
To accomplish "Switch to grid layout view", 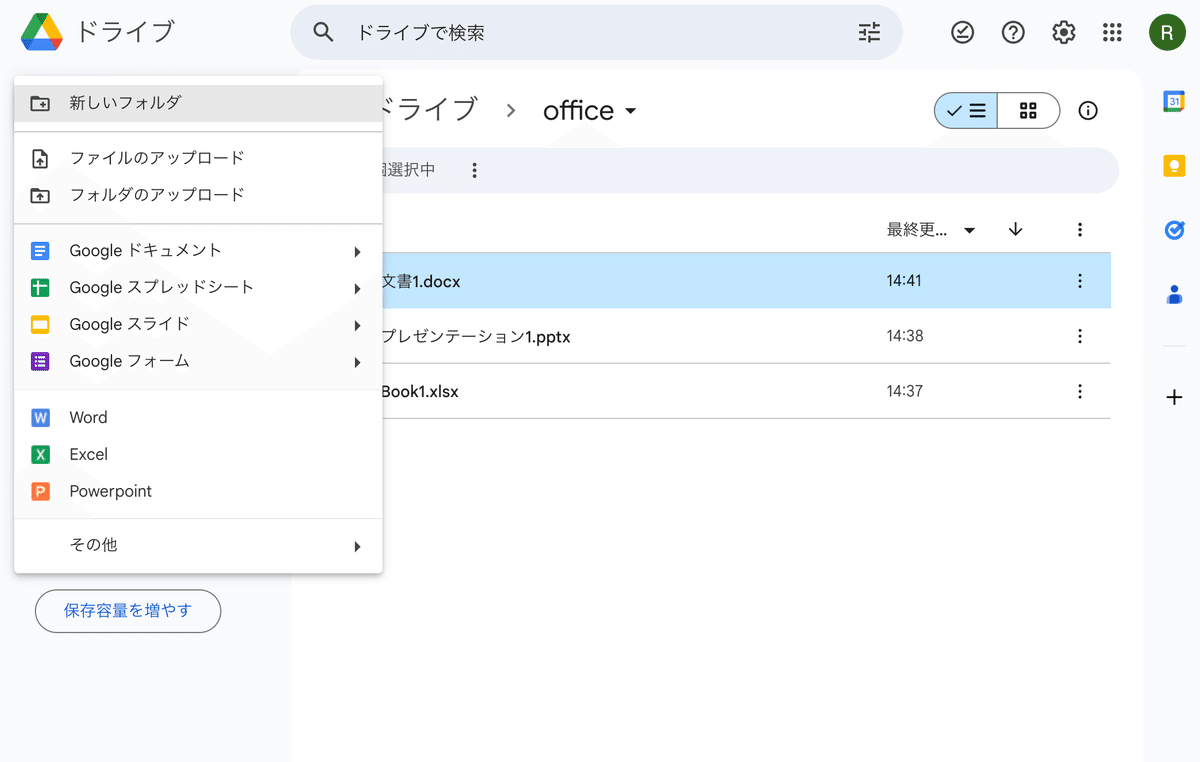I will point(1028,111).
